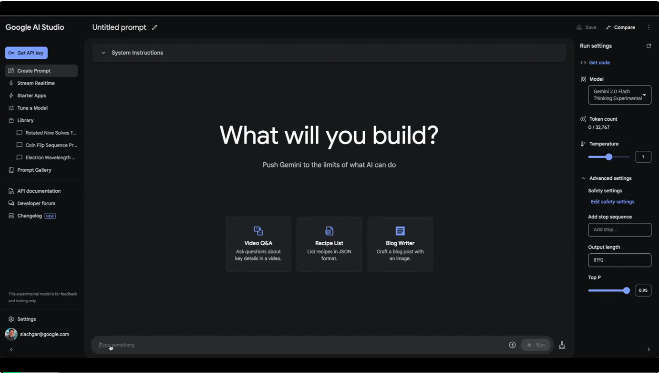
Task: Click the reset run settings icon
Action: click(x=648, y=46)
